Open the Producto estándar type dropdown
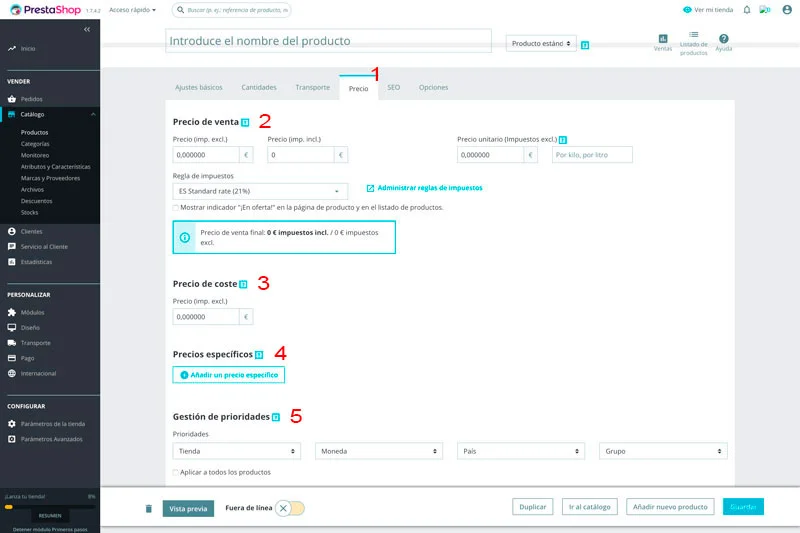The height and width of the screenshot is (533, 800). 541,43
